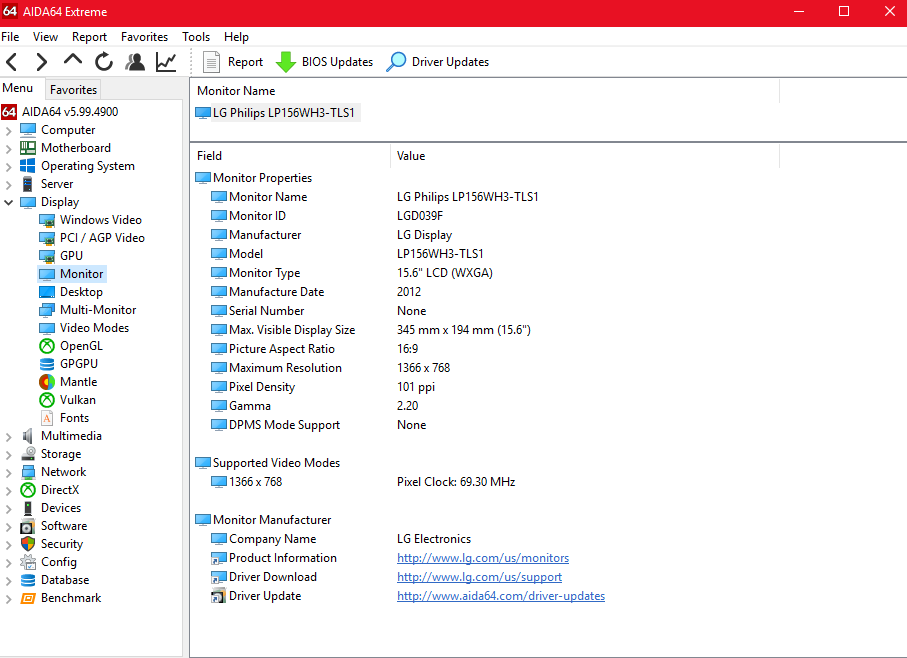Expand the Operating System node chevron

[9, 167]
